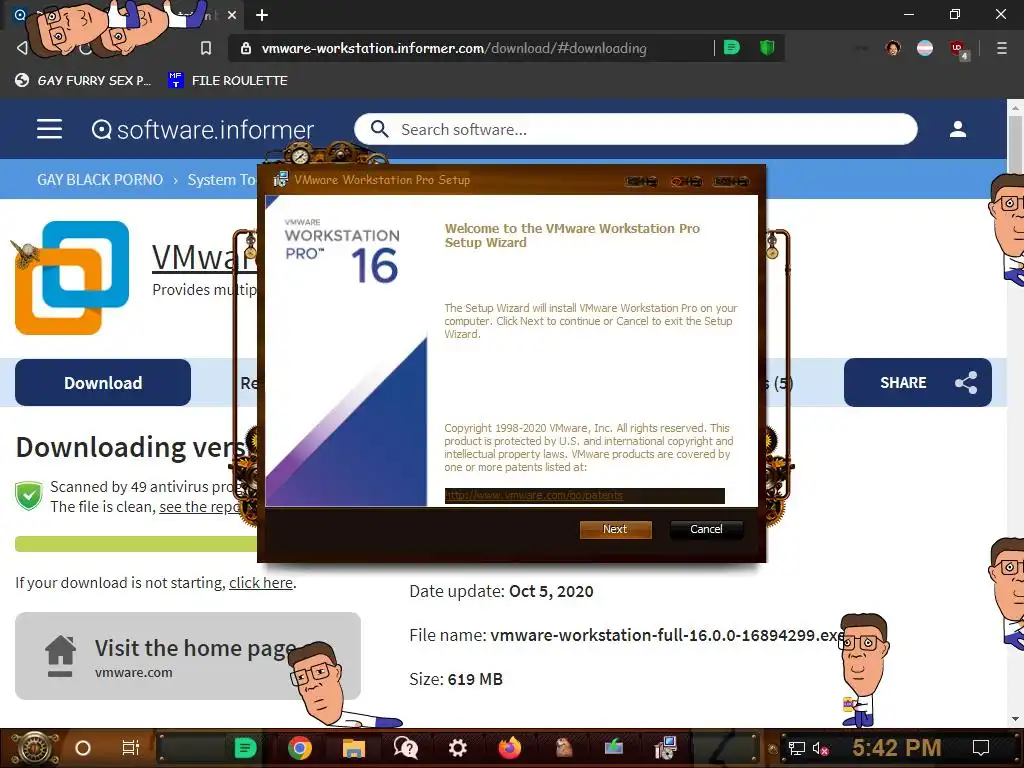This screenshot has width=1024, height=768.
Task: Open the avatar extension icon in the browser toolbar
Action: [x=893, y=48]
